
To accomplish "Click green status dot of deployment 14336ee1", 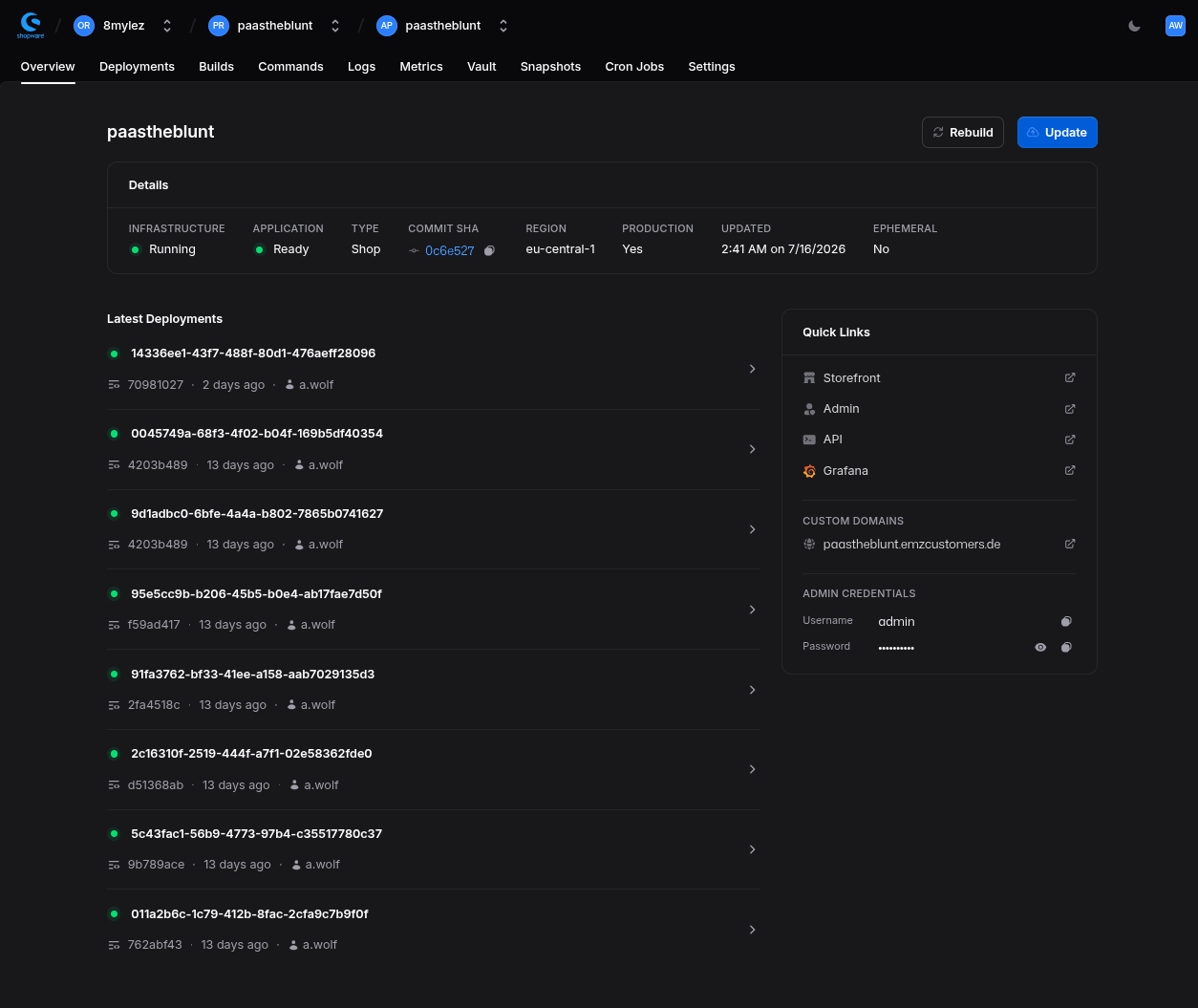I will point(114,354).
